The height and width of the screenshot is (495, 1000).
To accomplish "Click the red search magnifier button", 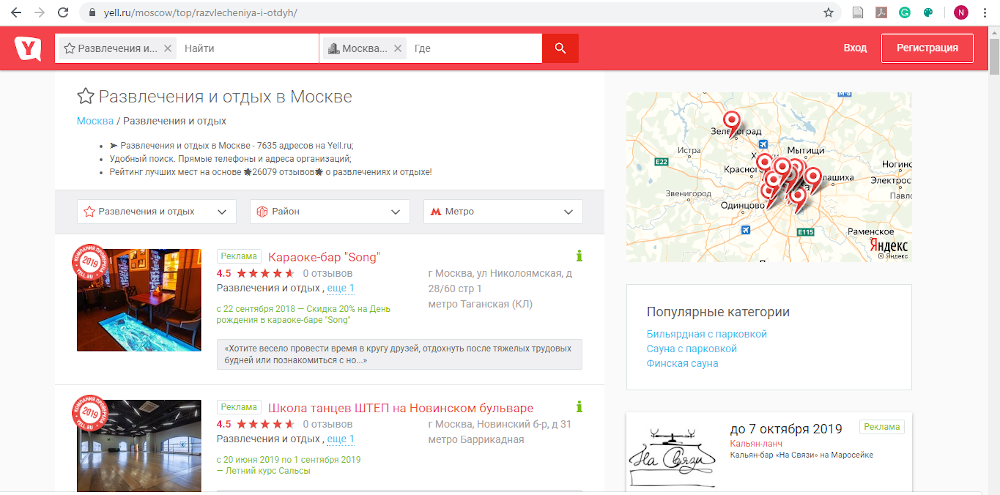I will point(560,48).
